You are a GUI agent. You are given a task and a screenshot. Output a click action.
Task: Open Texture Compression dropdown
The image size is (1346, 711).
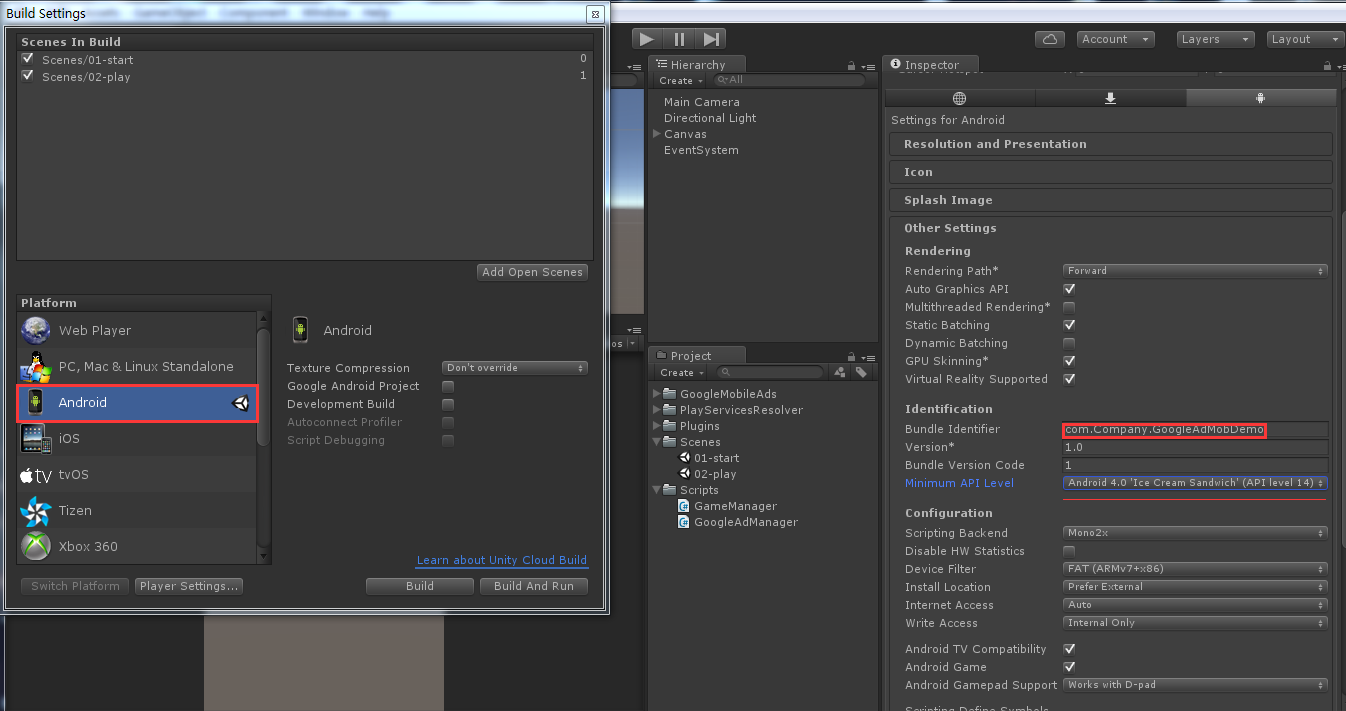pyautogui.click(x=515, y=368)
